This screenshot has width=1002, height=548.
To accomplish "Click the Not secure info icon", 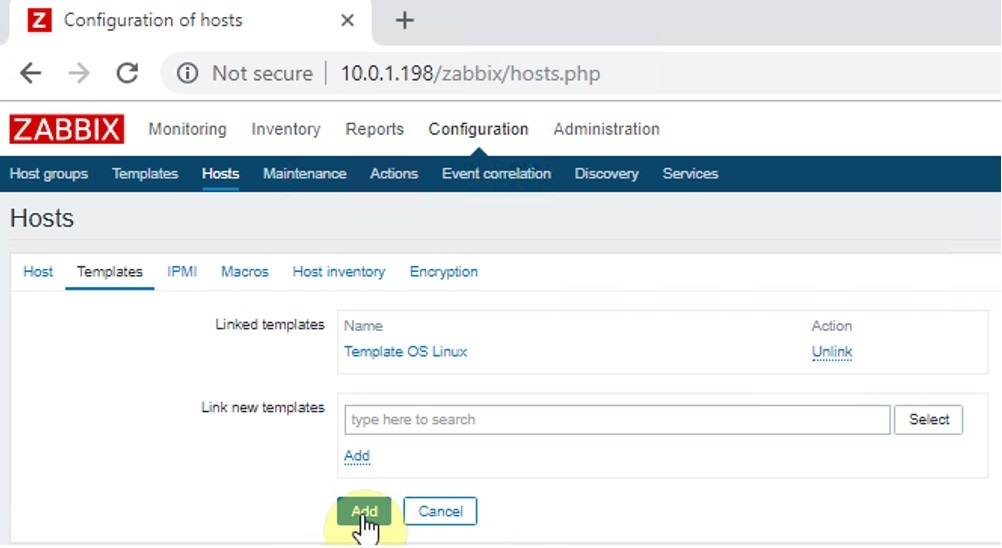I will [187, 74].
